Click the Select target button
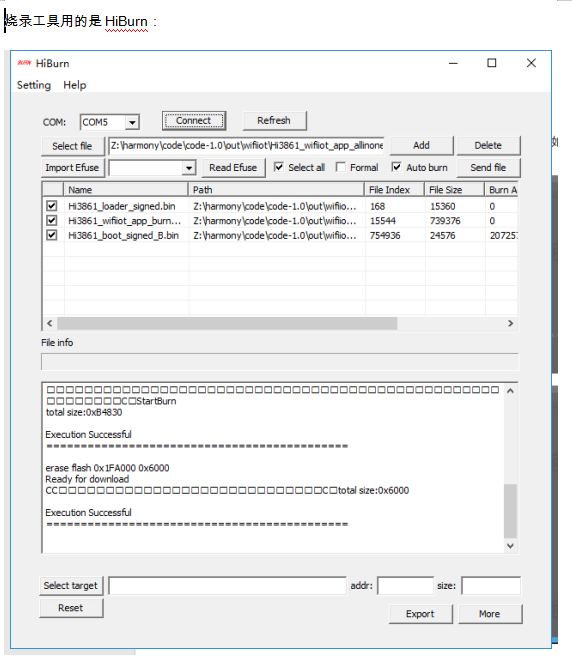572x661 pixels. [x=71, y=586]
